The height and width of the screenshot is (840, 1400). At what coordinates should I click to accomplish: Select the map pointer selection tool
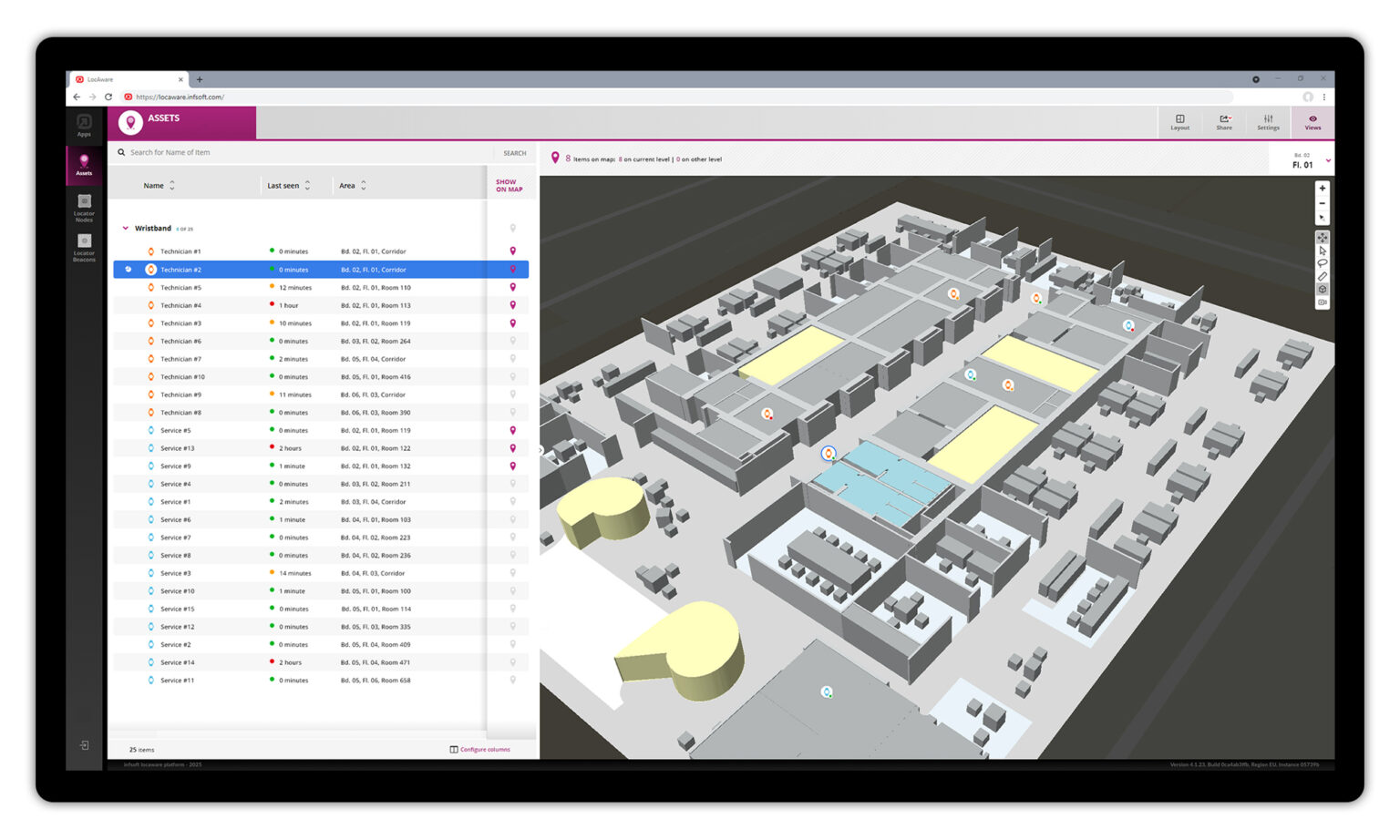(1323, 251)
